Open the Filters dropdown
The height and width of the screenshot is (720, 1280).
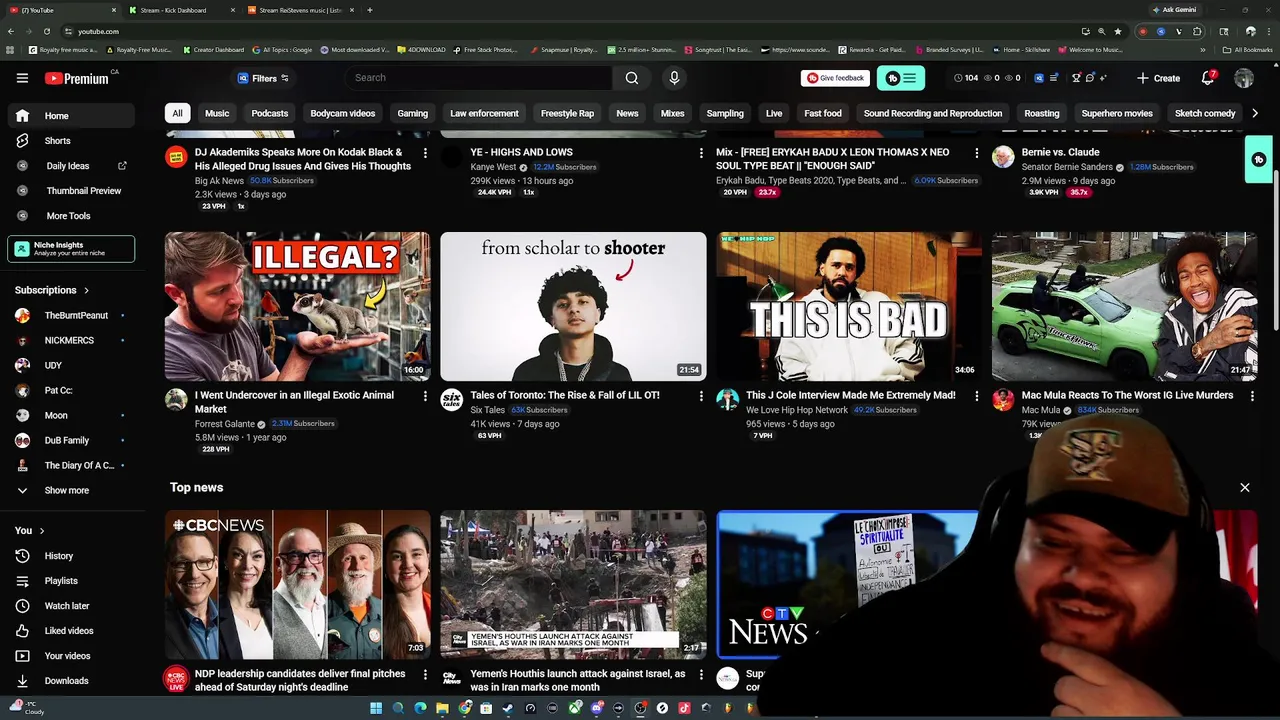263,78
